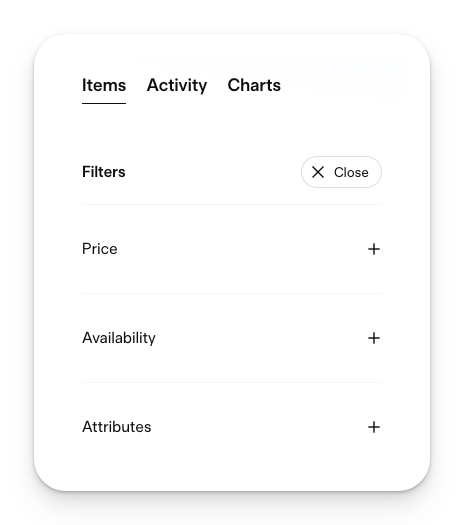
Task: Expand the Attributes filter section
Action: point(232,427)
